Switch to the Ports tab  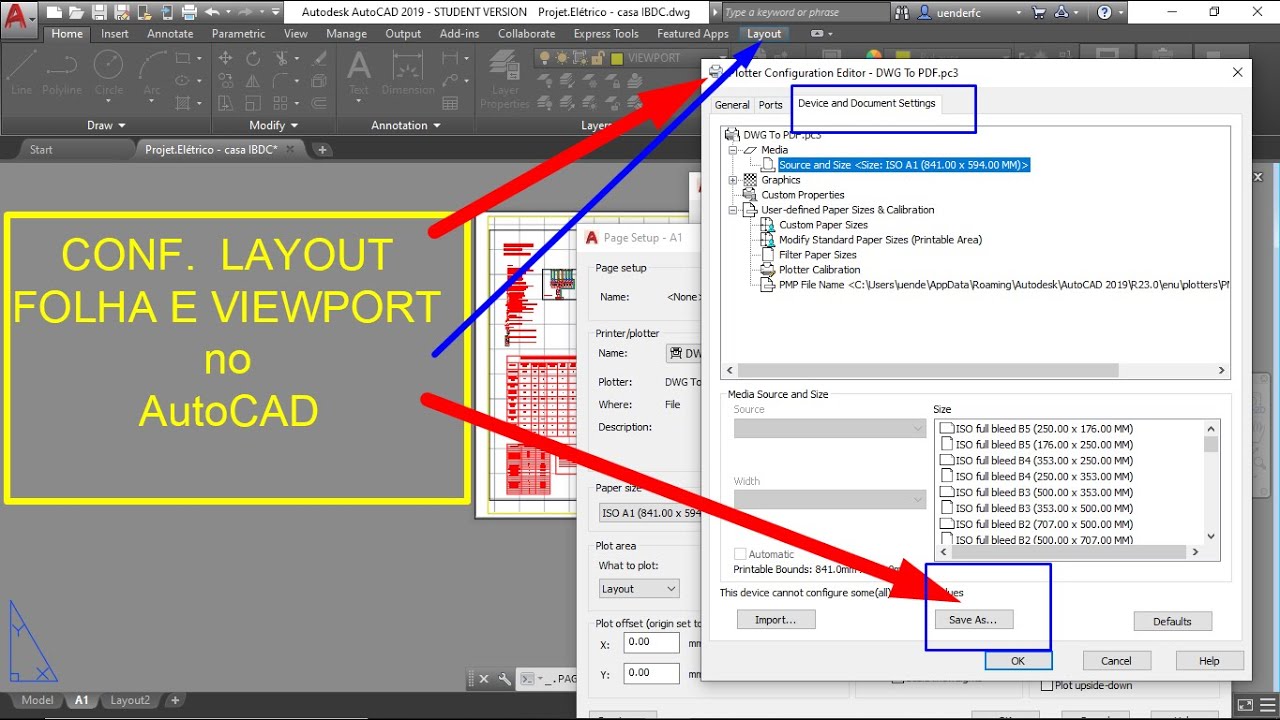tap(771, 104)
